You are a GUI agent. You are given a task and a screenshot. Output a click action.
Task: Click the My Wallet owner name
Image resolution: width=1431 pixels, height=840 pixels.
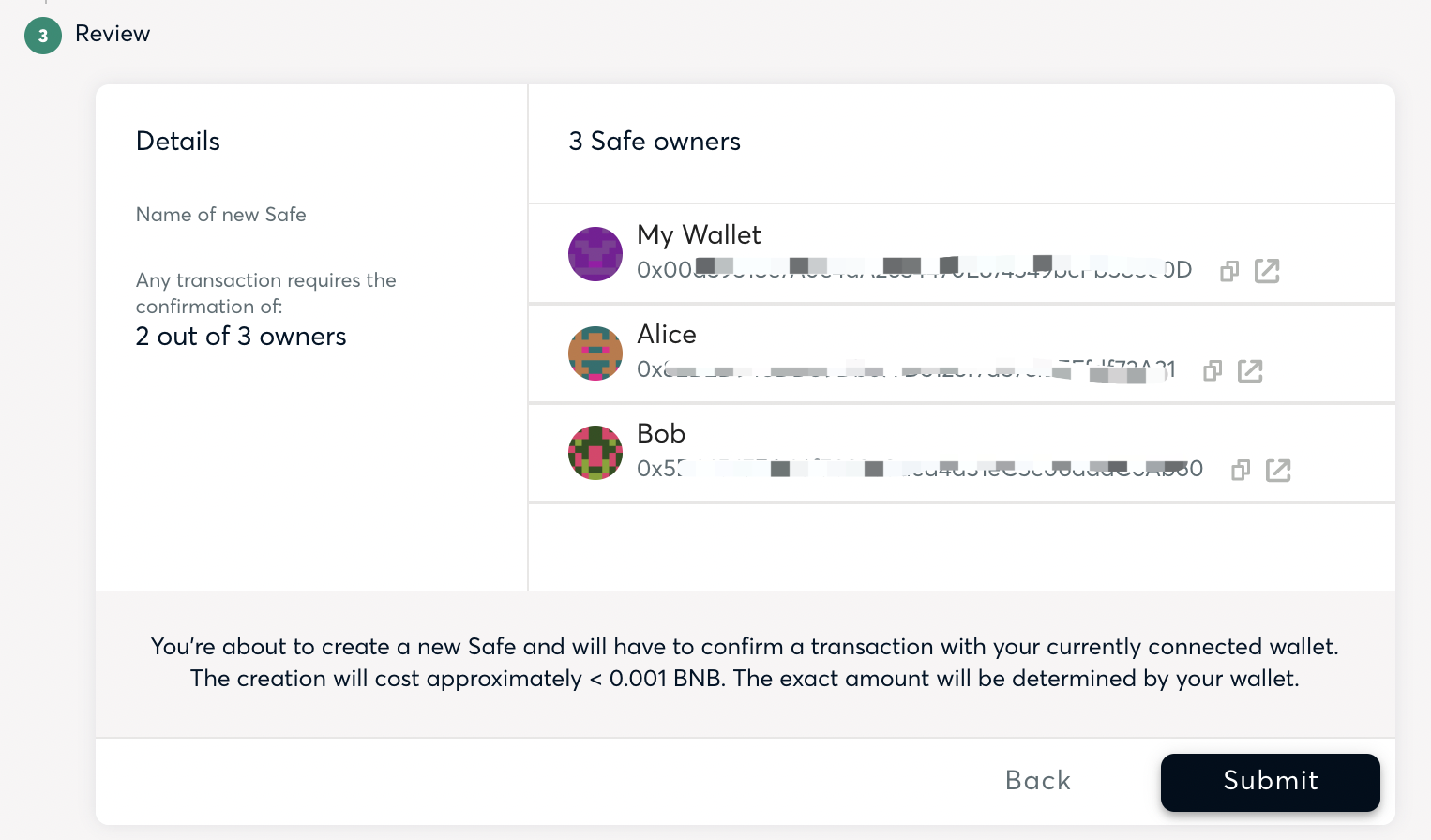pyautogui.click(x=699, y=234)
